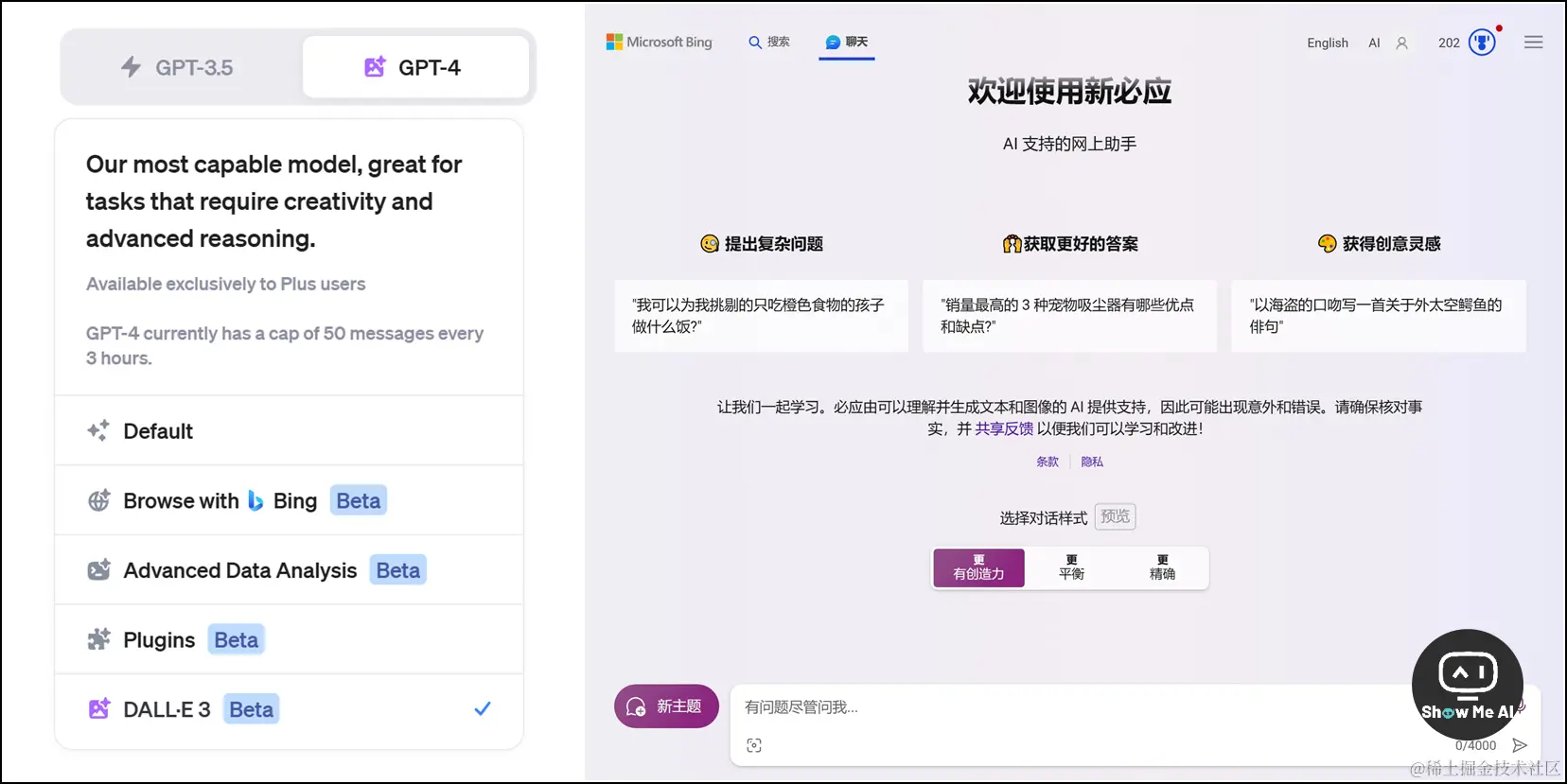Select the 更精确 conversation style
This screenshot has width=1567, height=784.
pyautogui.click(x=1162, y=567)
